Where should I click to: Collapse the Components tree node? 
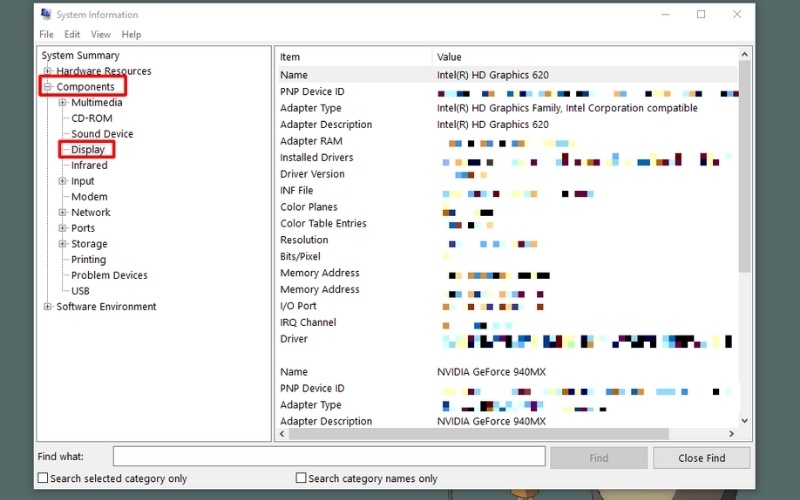click(x=47, y=87)
